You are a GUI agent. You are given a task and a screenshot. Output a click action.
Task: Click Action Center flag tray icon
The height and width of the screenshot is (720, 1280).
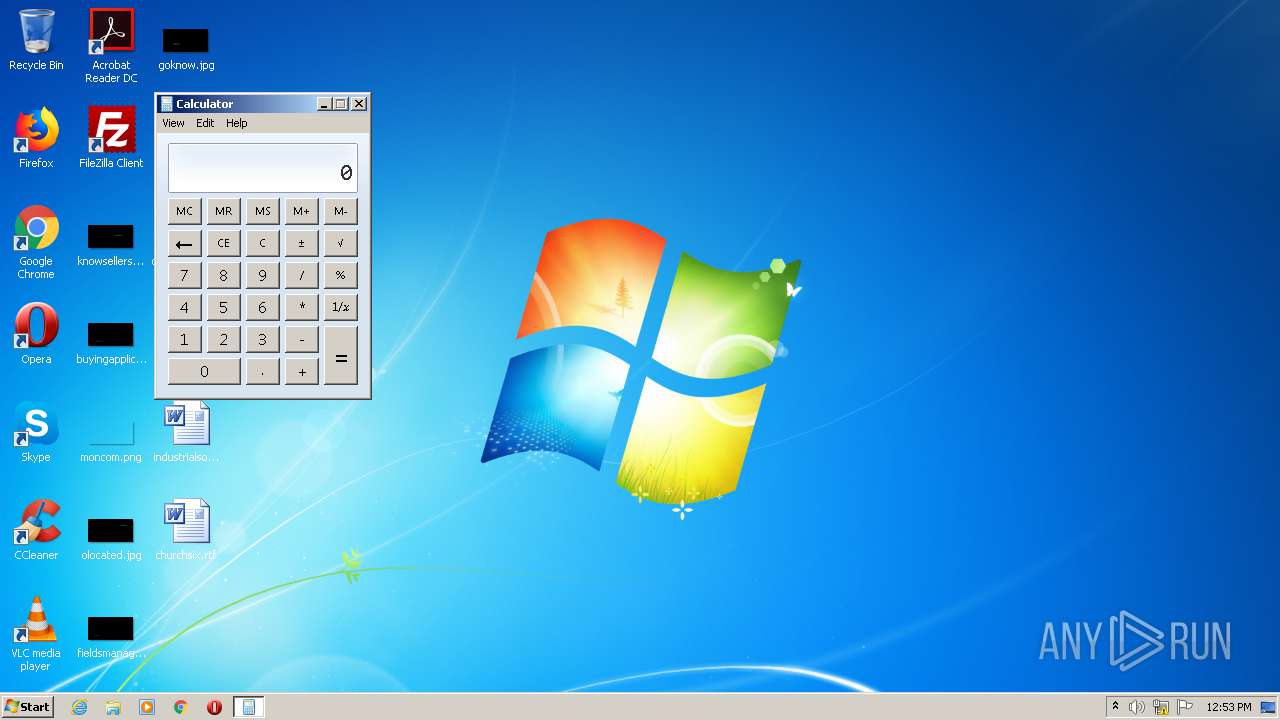(1185, 707)
